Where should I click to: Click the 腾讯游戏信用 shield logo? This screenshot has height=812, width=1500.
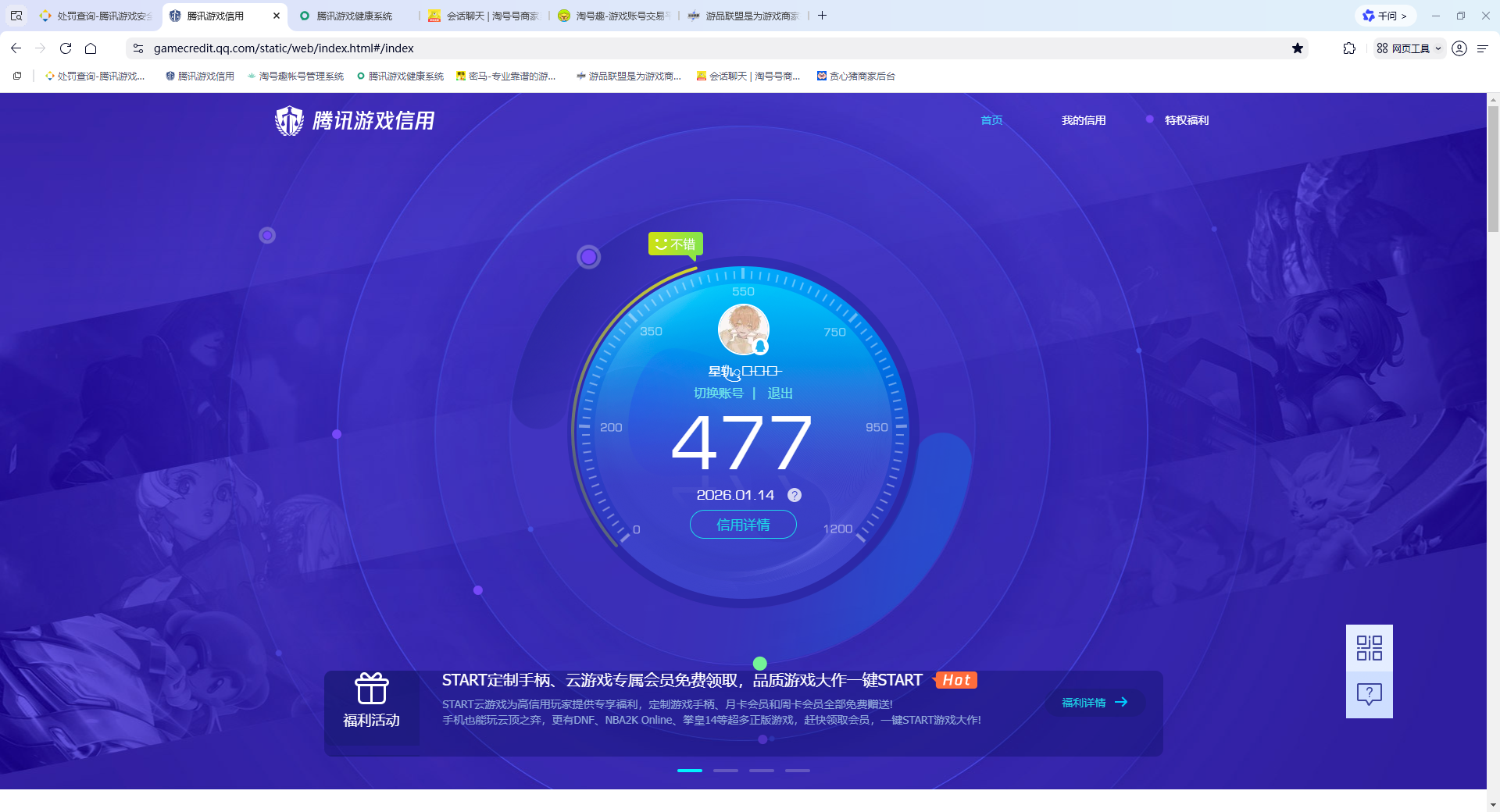click(x=289, y=120)
